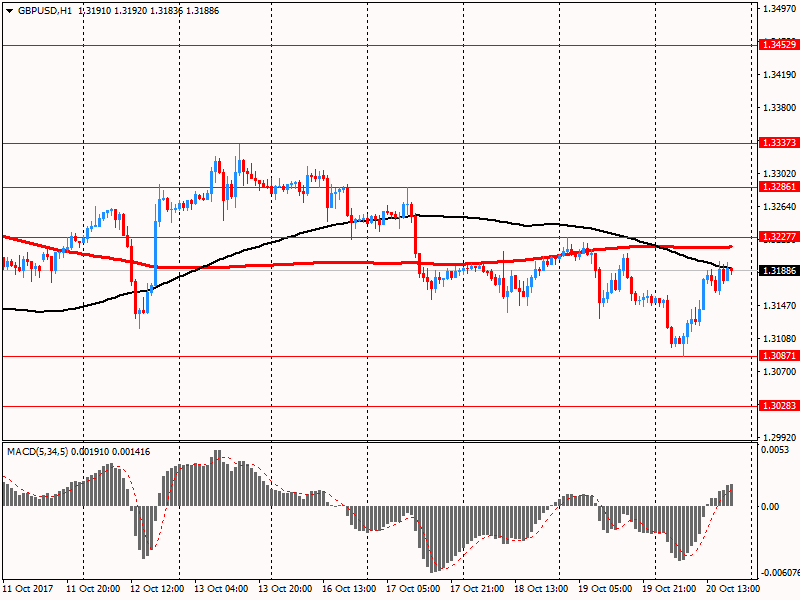
Task: Click the OHLC values 1.31910 1.31920 1.31836 1.31886
Action: click(149, 11)
